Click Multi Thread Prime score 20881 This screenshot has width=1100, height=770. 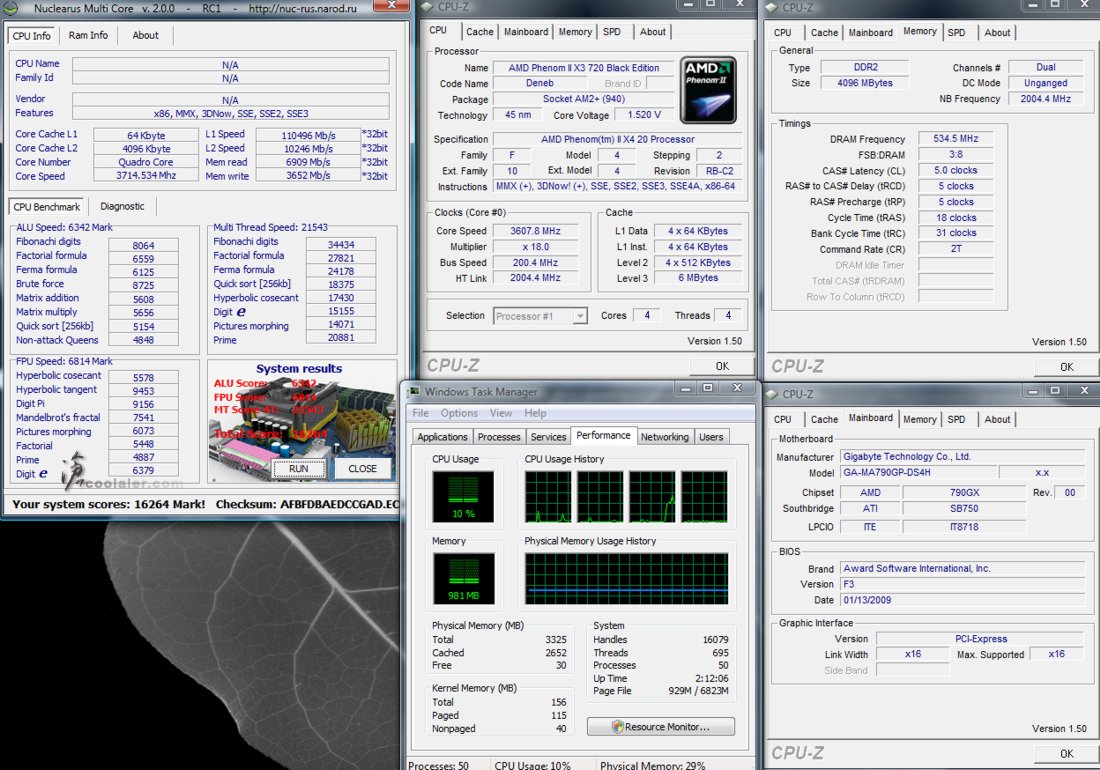coord(341,337)
